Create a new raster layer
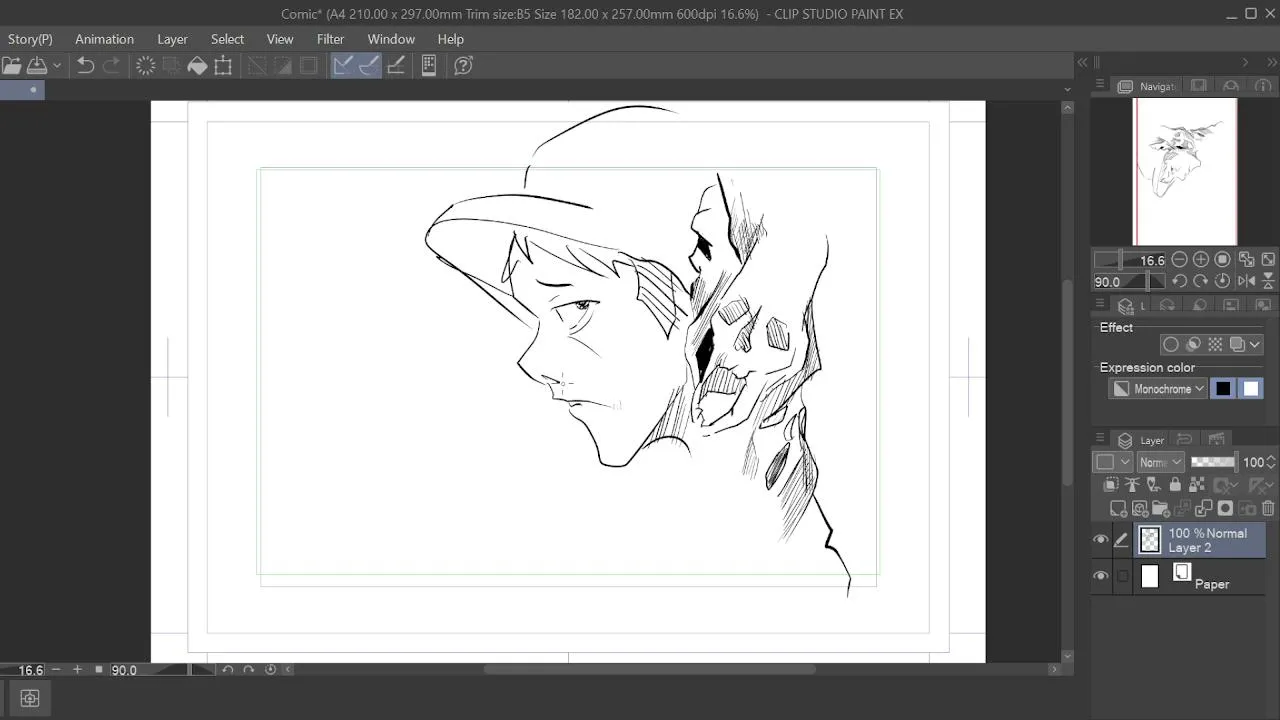The image size is (1280, 720). click(x=1118, y=509)
